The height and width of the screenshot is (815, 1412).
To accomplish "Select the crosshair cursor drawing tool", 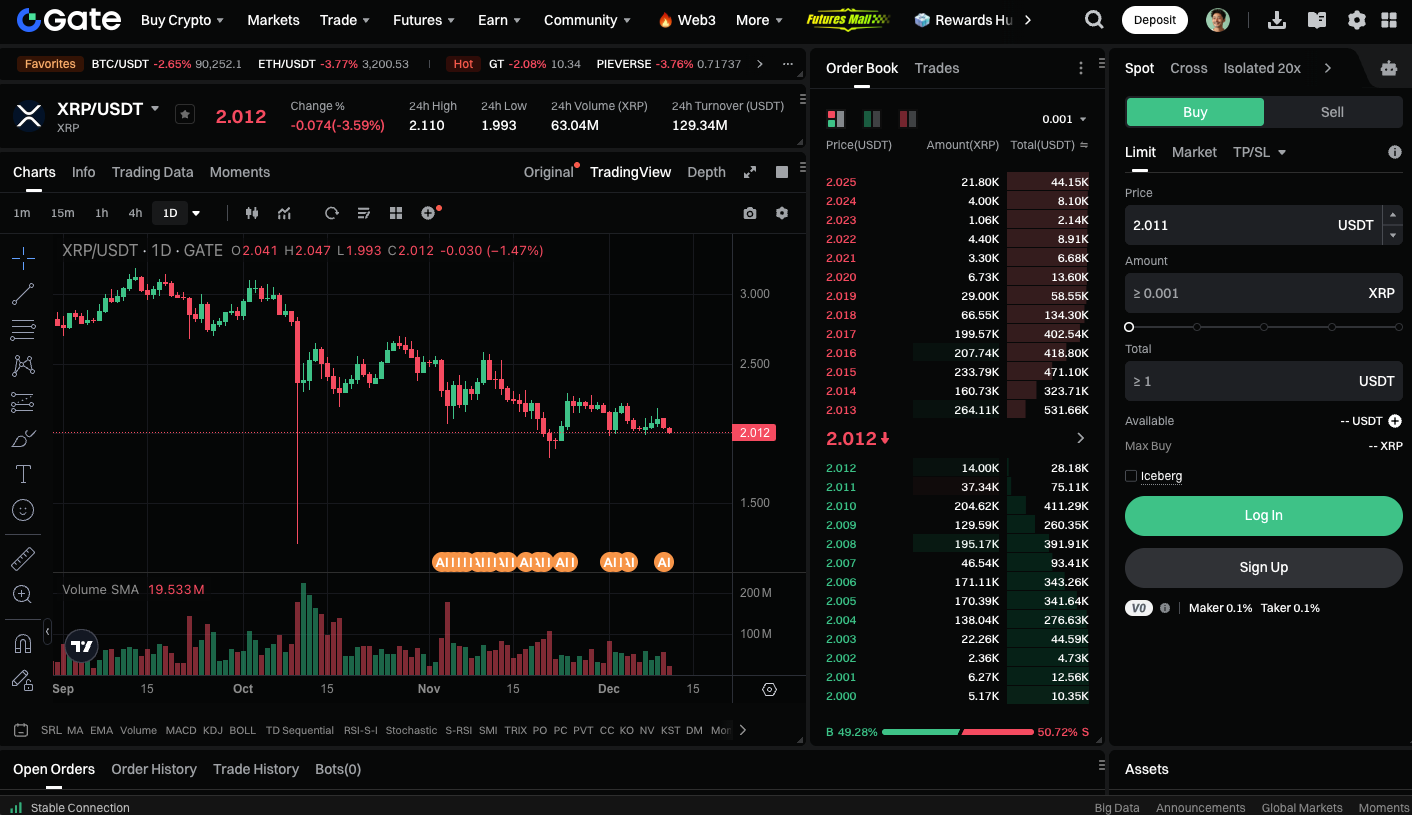I will click(x=23, y=258).
